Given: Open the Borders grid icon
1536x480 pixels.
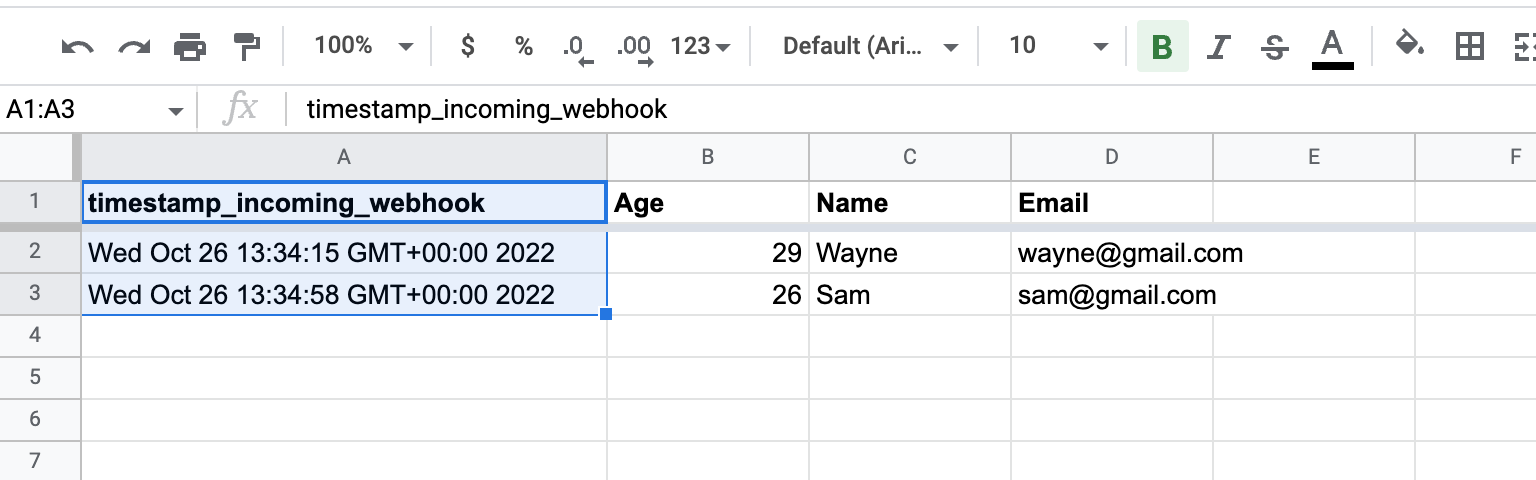Looking at the screenshot, I should [1469, 46].
